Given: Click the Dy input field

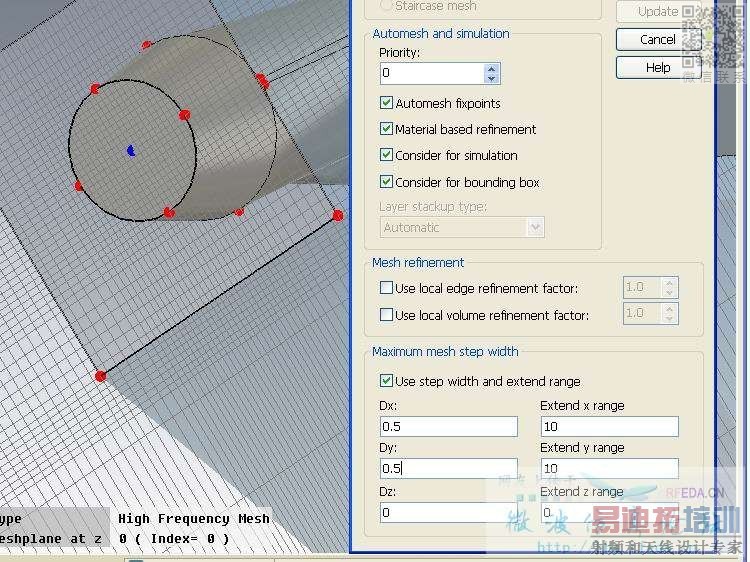Looking at the screenshot, I should [x=449, y=468].
